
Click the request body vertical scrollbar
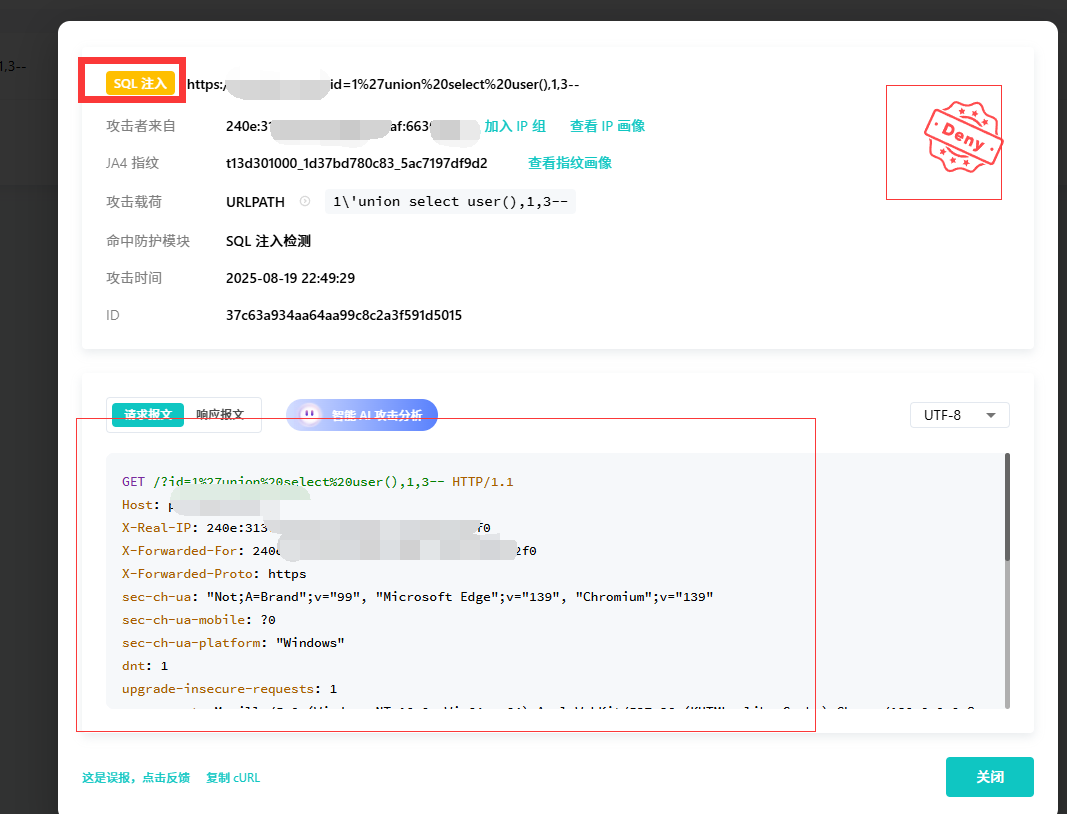pyautogui.click(x=1006, y=580)
